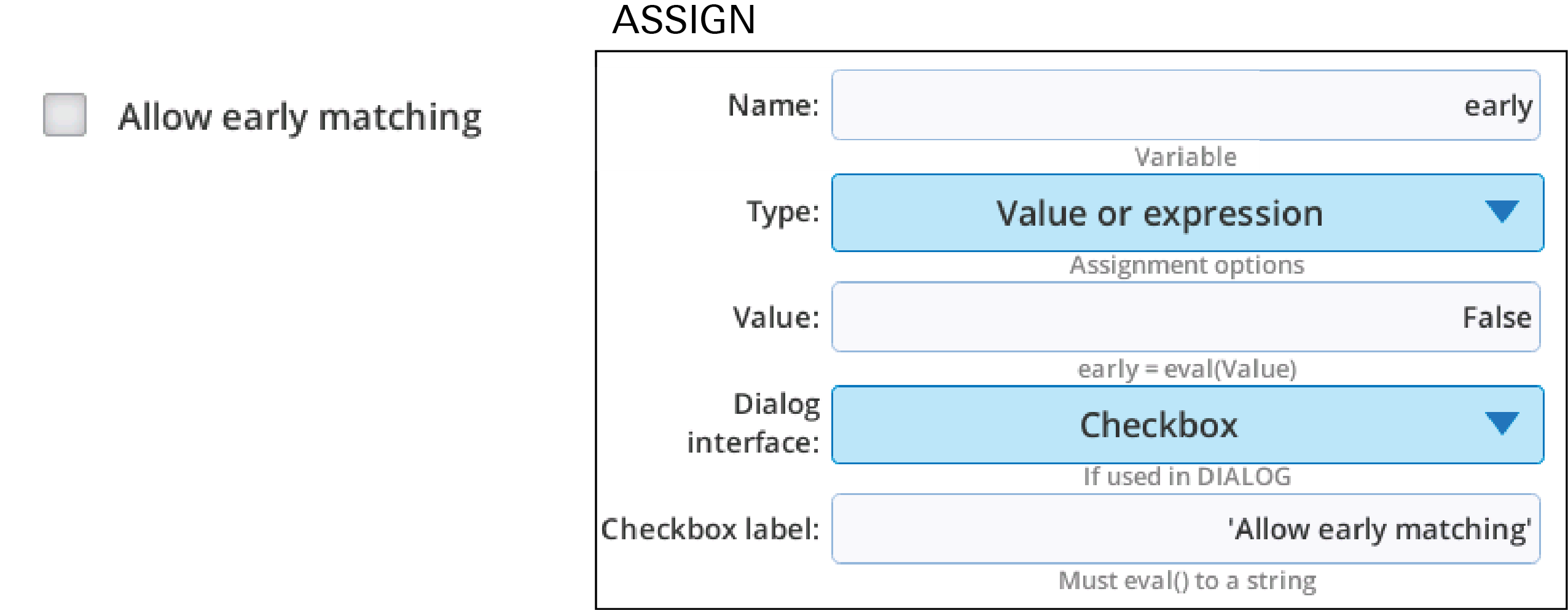The image size is (1568, 610).
Task: Click the 'If used in DIALOG' hint
Action: pyautogui.click(x=1187, y=477)
